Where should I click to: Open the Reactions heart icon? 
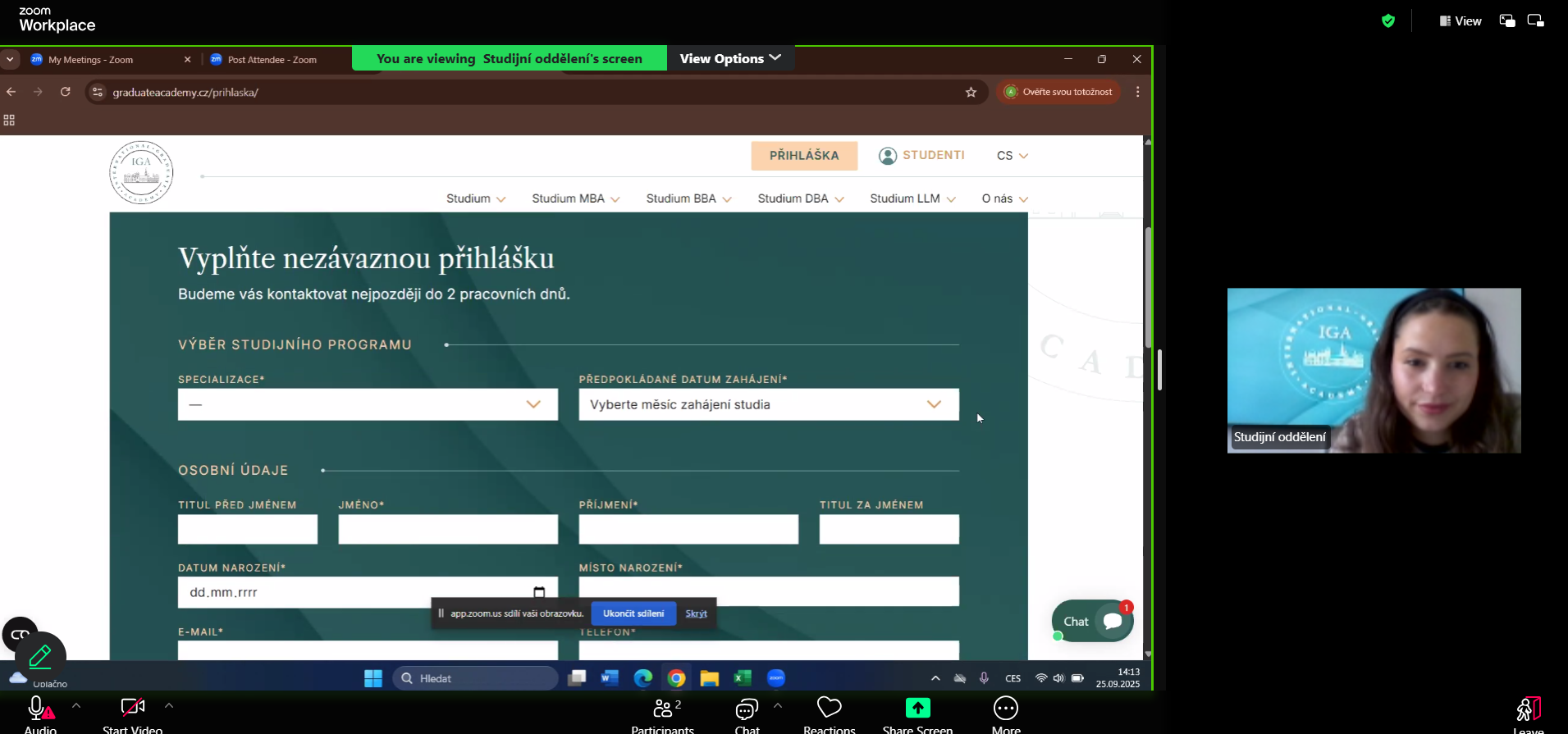pyautogui.click(x=829, y=708)
